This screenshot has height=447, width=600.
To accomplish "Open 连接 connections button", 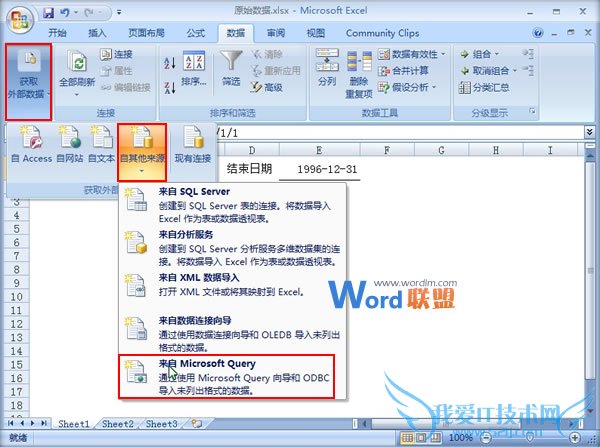I will coord(116,54).
